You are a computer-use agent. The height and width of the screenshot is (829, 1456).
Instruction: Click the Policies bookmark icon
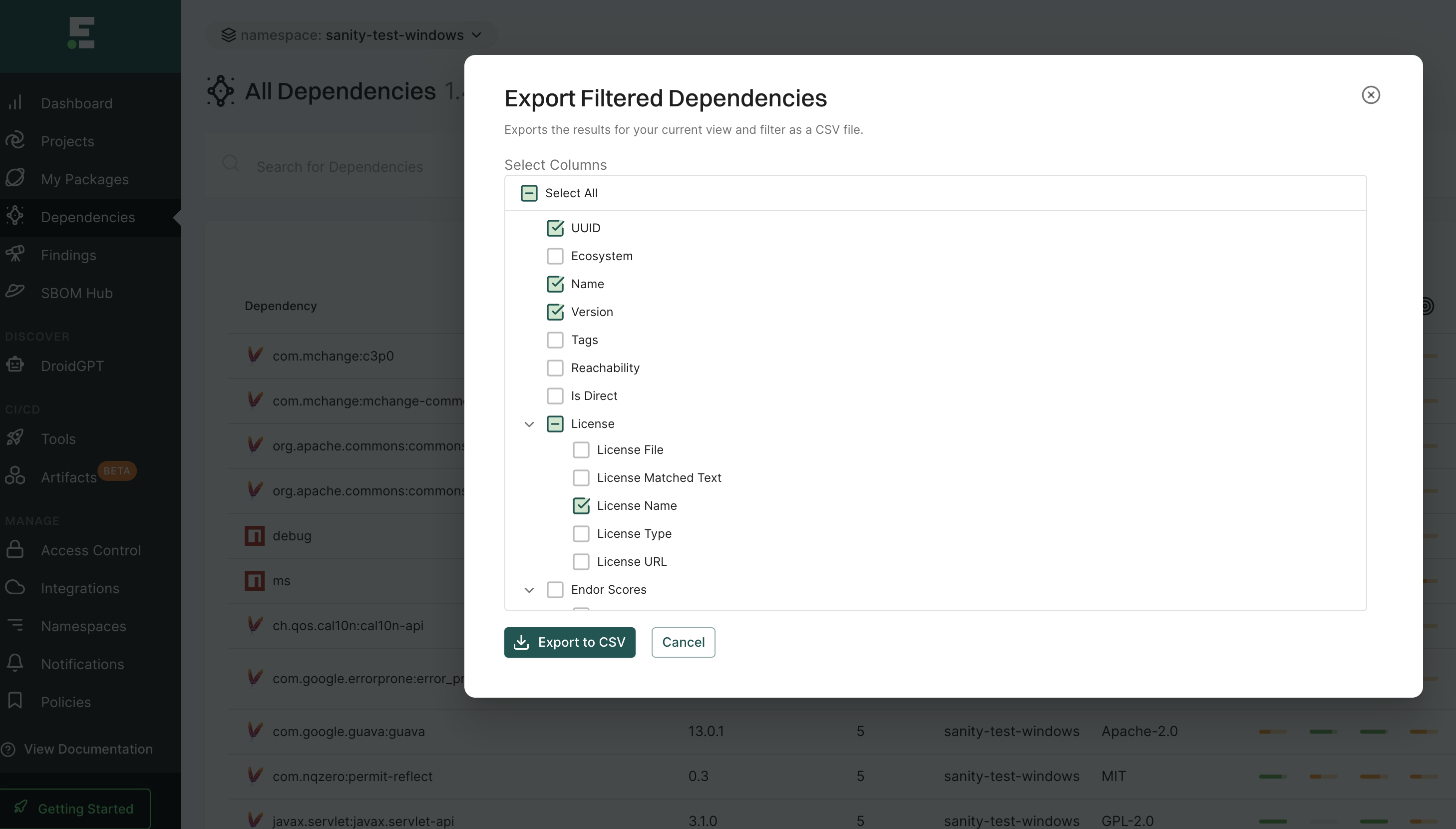pyautogui.click(x=15, y=701)
